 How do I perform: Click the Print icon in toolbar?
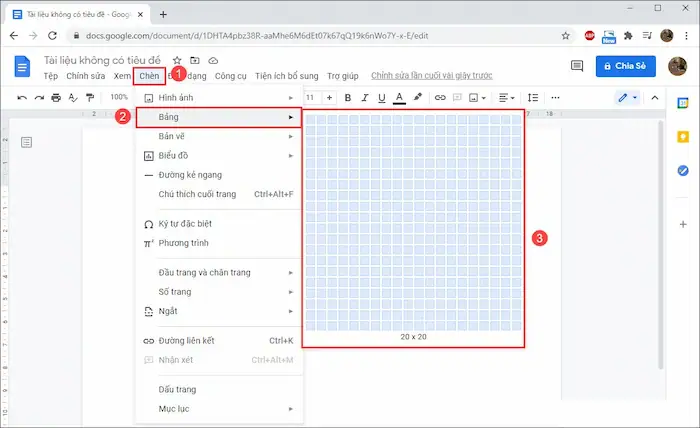pos(56,97)
